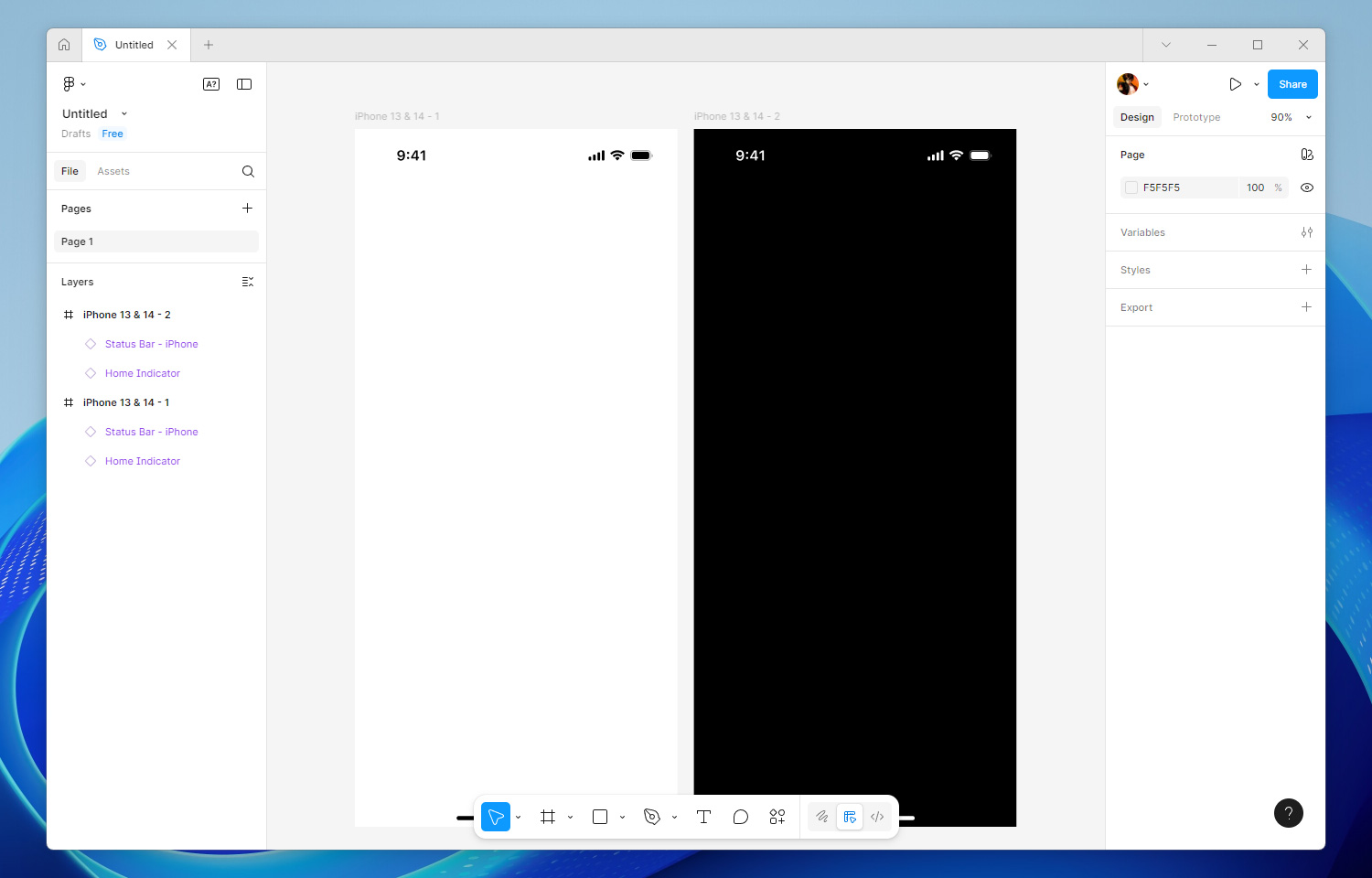Click the page opacity 100 field
The image size is (1372, 878).
pyautogui.click(x=1255, y=187)
